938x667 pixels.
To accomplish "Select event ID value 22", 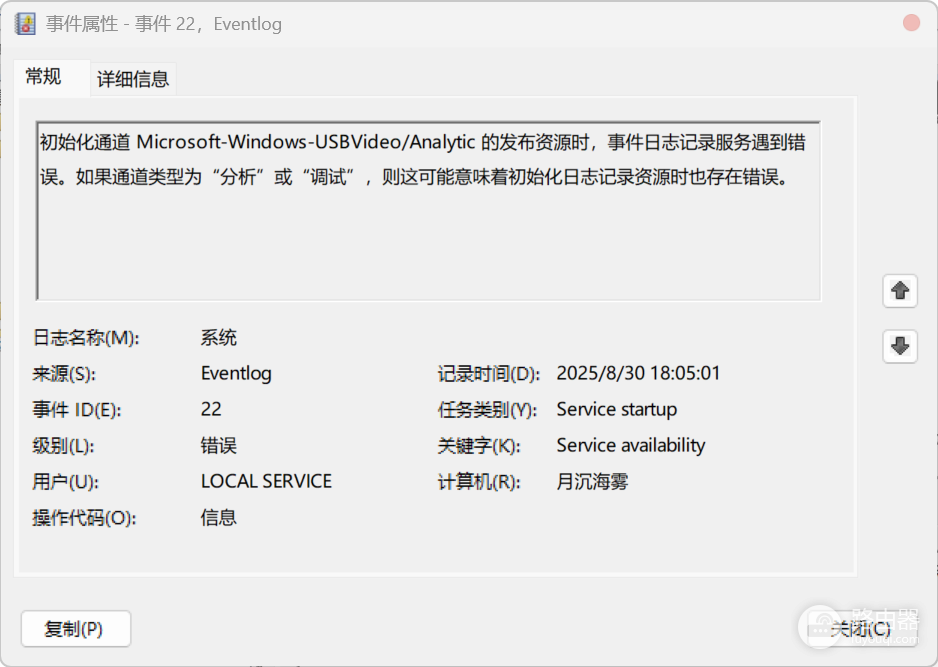I will pyautogui.click(x=211, y=409).
